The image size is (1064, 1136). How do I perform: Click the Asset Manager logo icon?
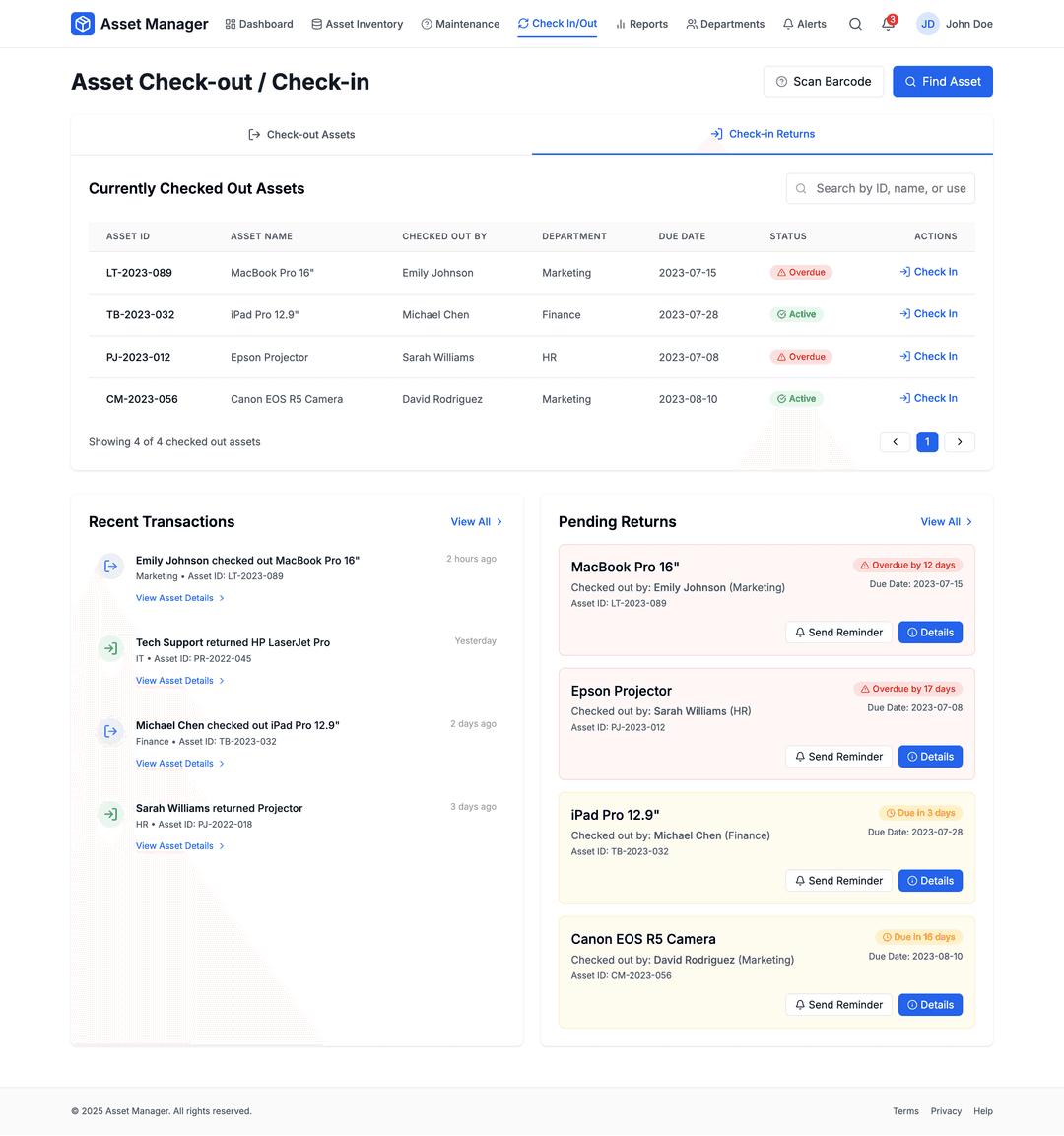point(82,24)
